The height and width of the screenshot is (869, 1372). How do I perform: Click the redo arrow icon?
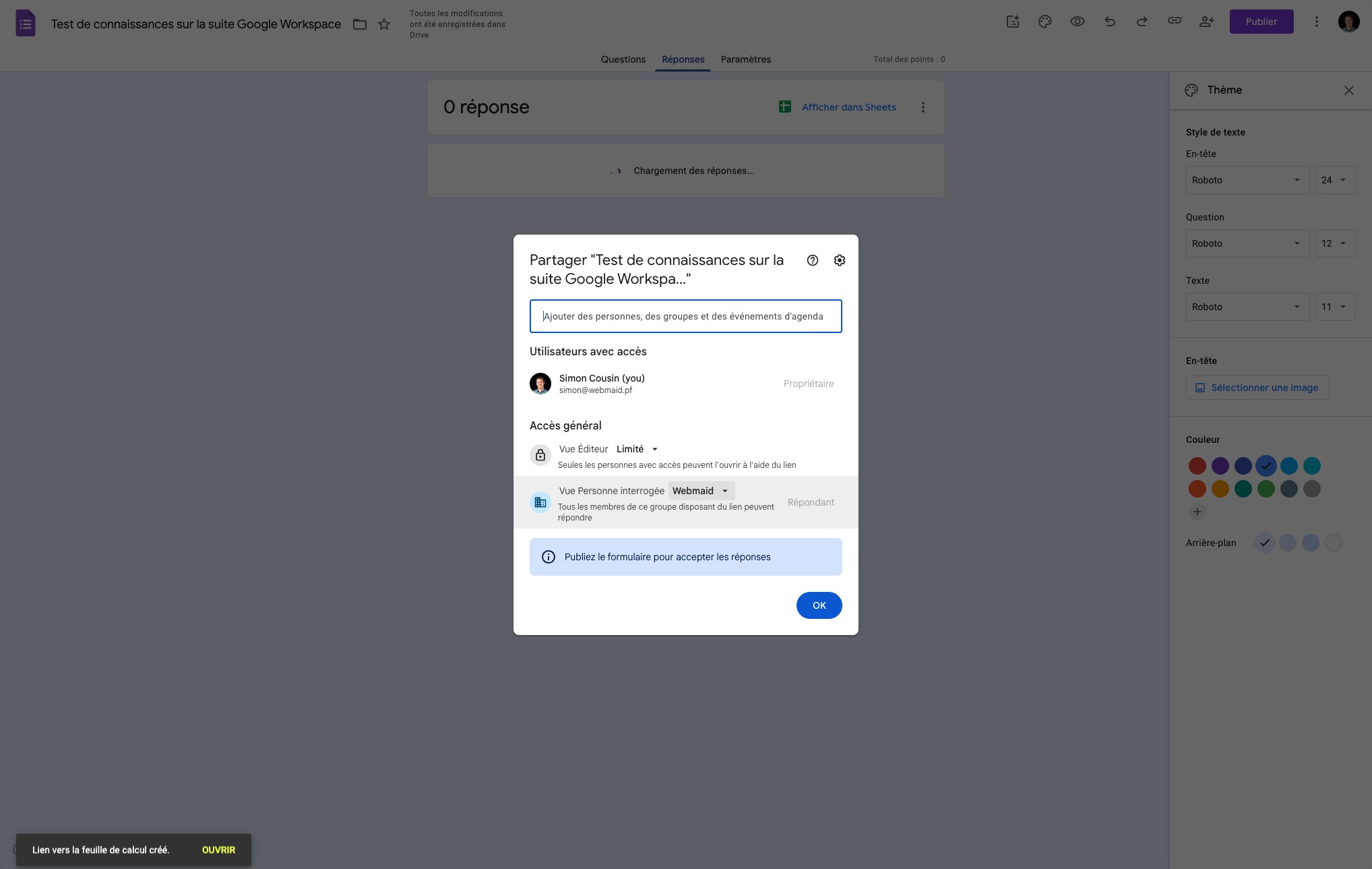click(x=1142, y=22)
